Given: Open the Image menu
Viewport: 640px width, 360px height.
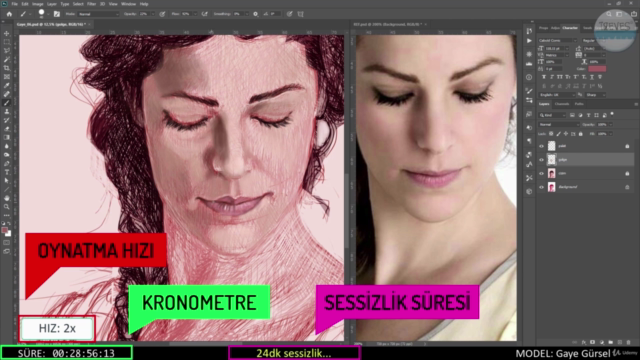Looking at the screenshot, I should [38, 4].
